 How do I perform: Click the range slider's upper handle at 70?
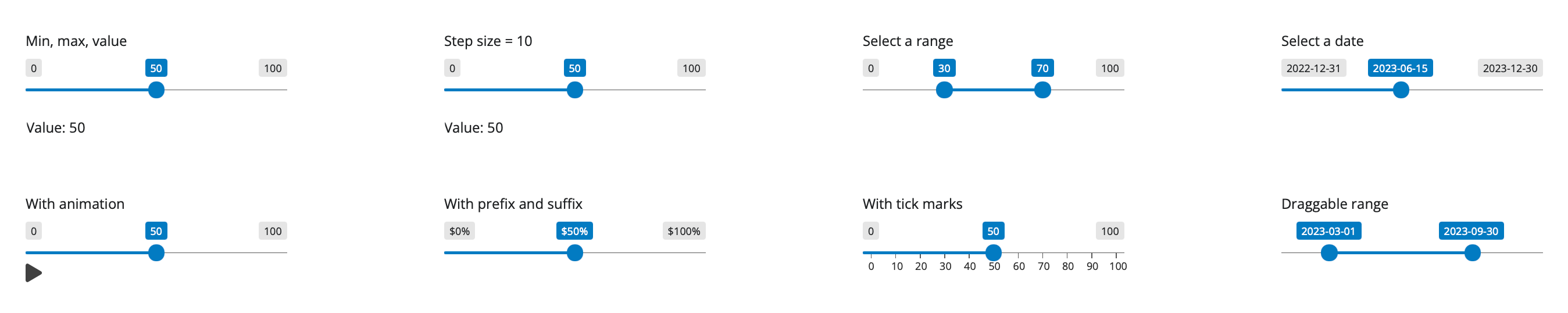[1042, 90]
